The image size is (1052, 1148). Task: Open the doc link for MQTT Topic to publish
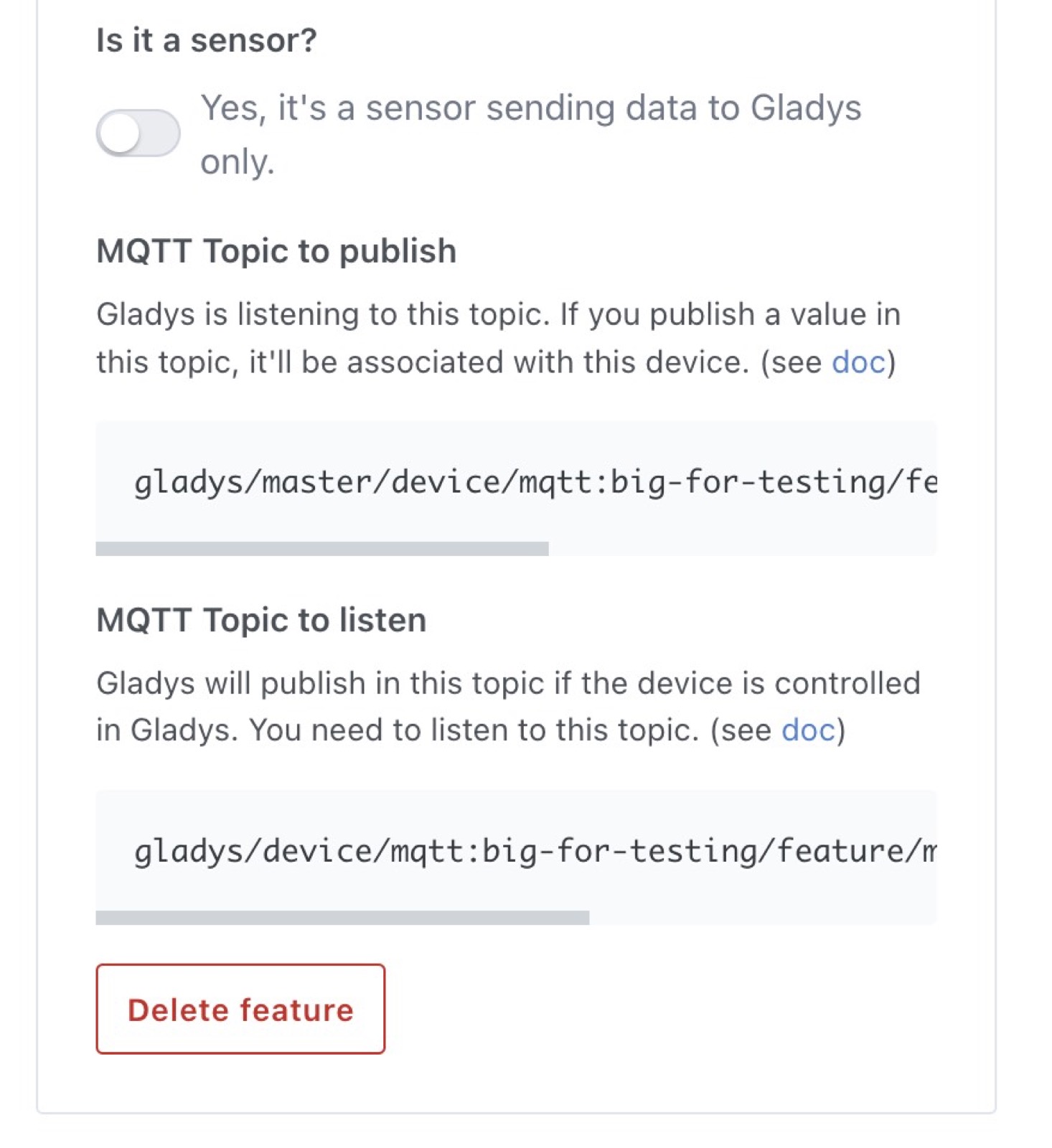858,363
